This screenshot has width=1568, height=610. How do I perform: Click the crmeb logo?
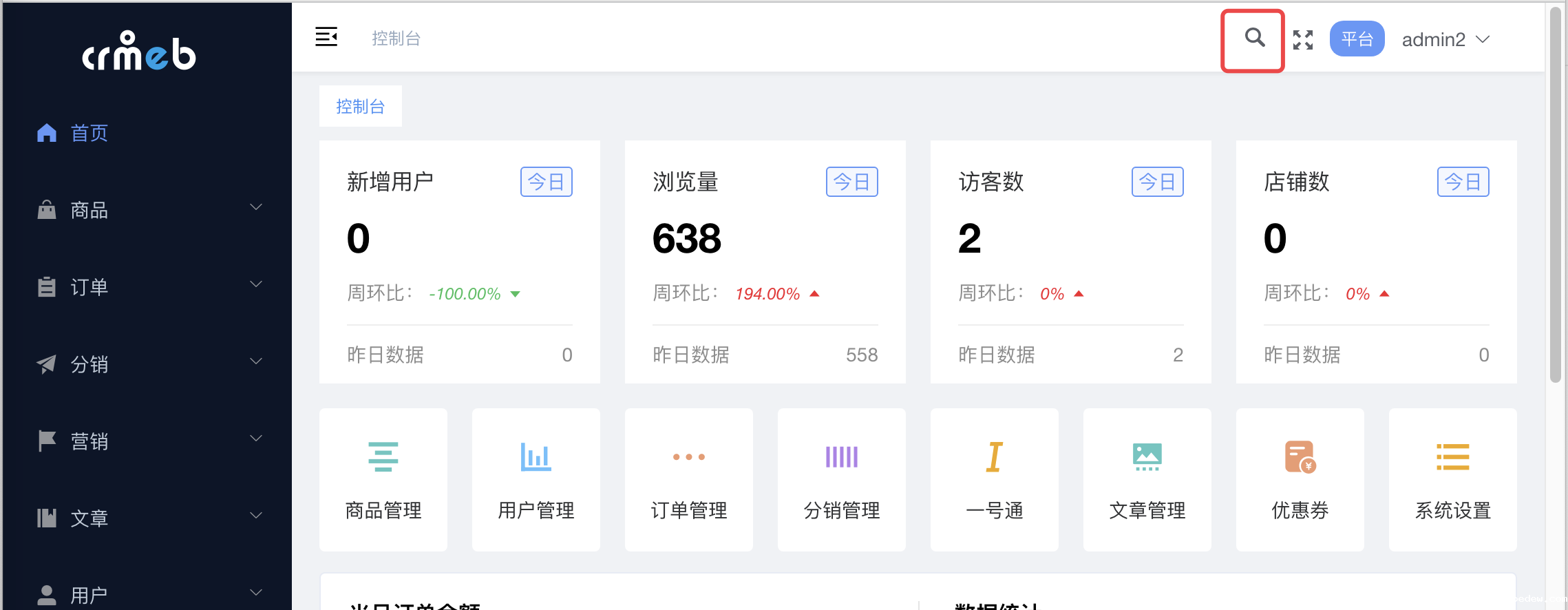coord(139,52)
